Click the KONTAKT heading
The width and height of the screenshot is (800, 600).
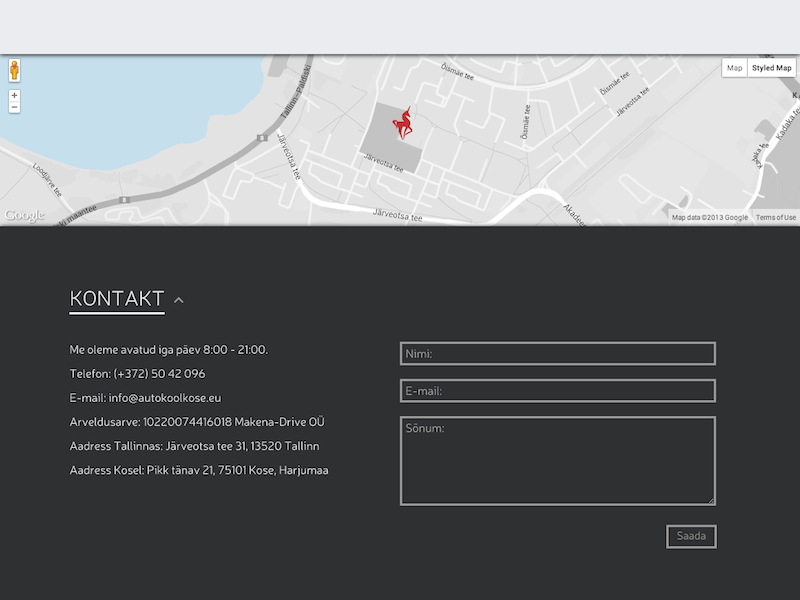pyautogui.click(x=115, y=297)
